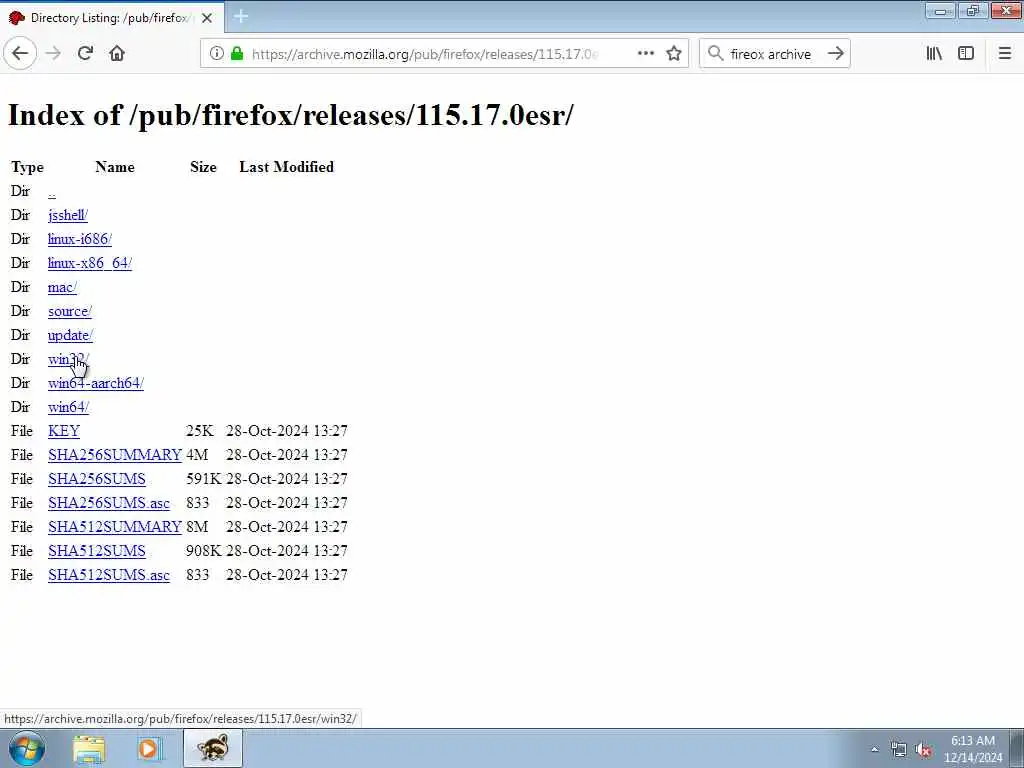Show hidden system tray icons

pyautogui.click(x=874, y=750)
